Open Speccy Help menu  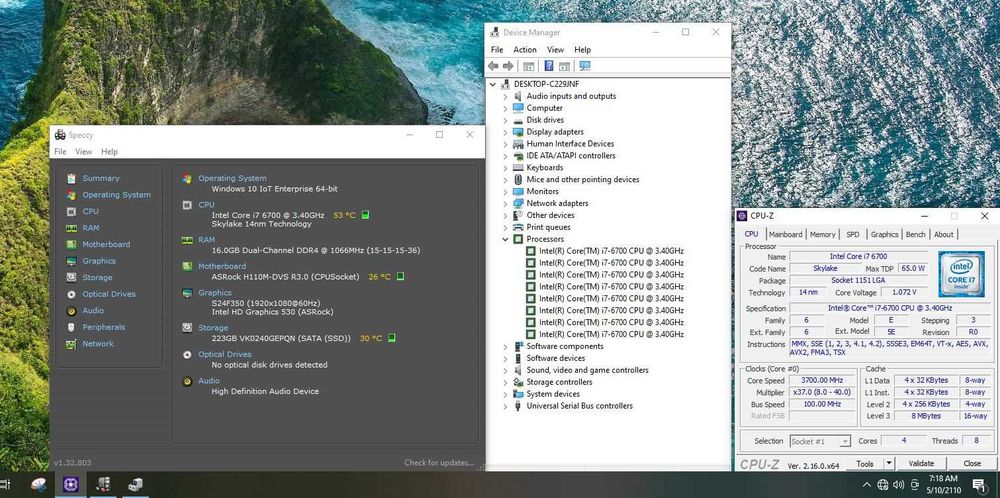pyautogui.click(x=110, y=152)
